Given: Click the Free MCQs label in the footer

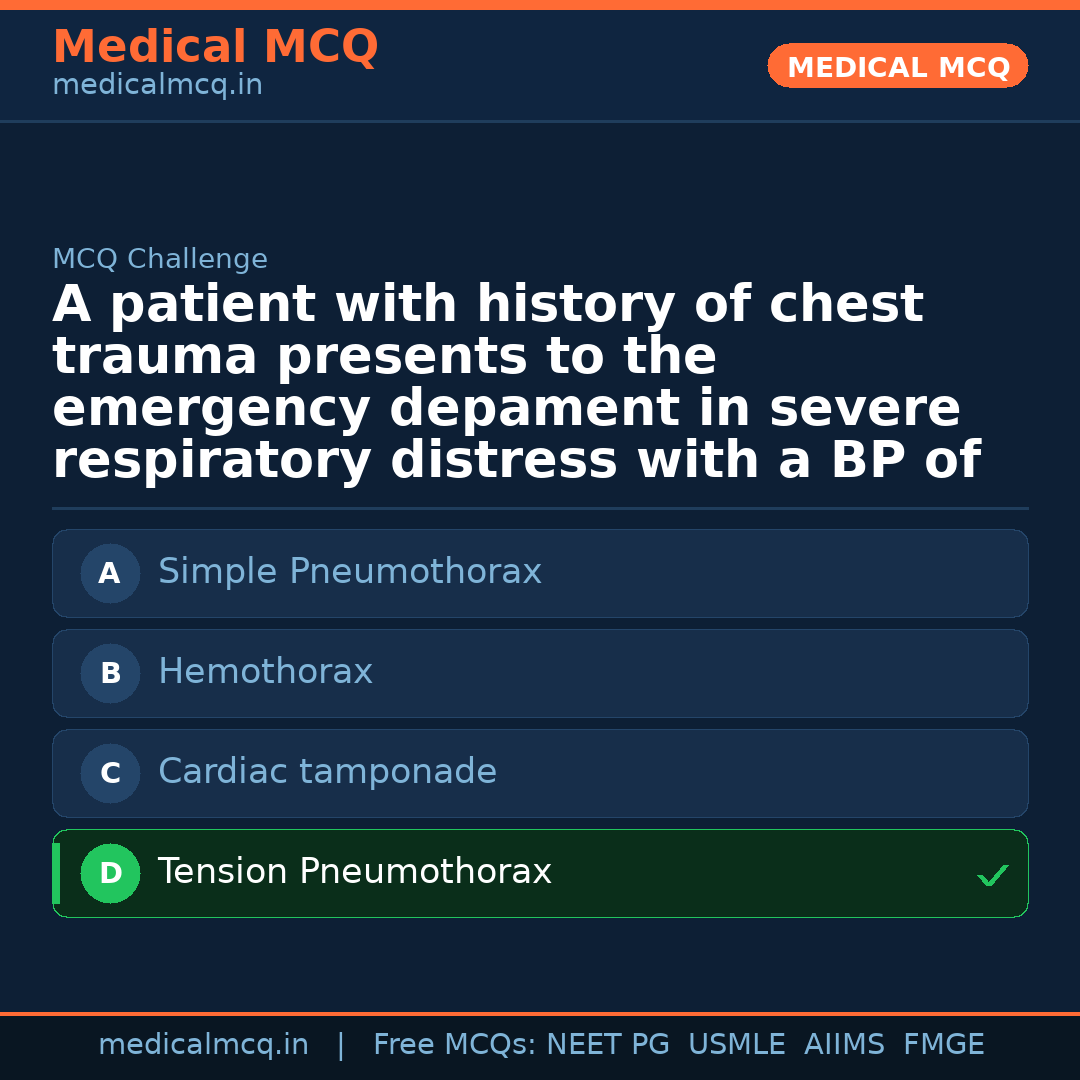Looking at the screenshot, I should point(454,1045).
